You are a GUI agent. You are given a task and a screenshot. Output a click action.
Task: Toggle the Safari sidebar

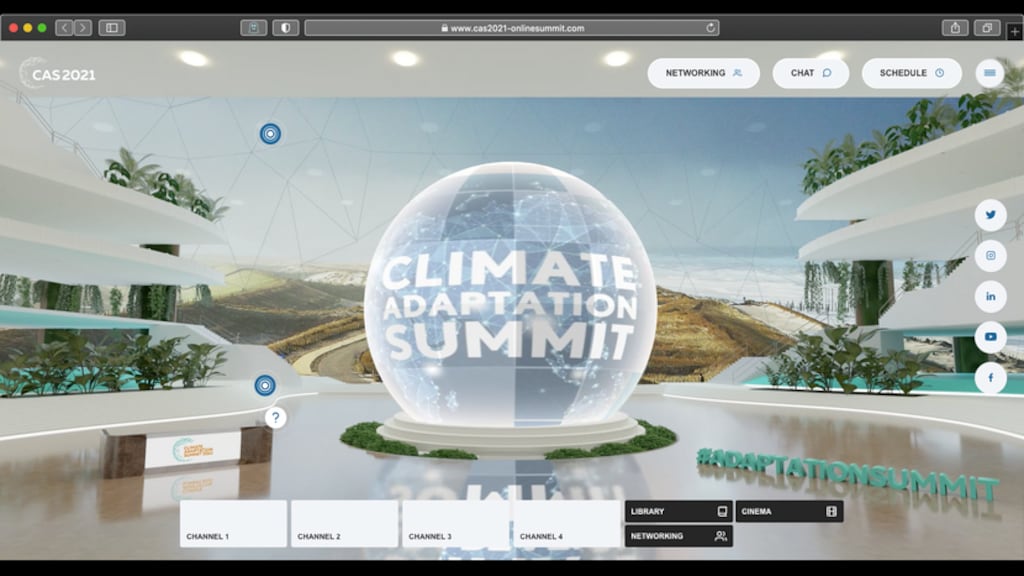112,28
